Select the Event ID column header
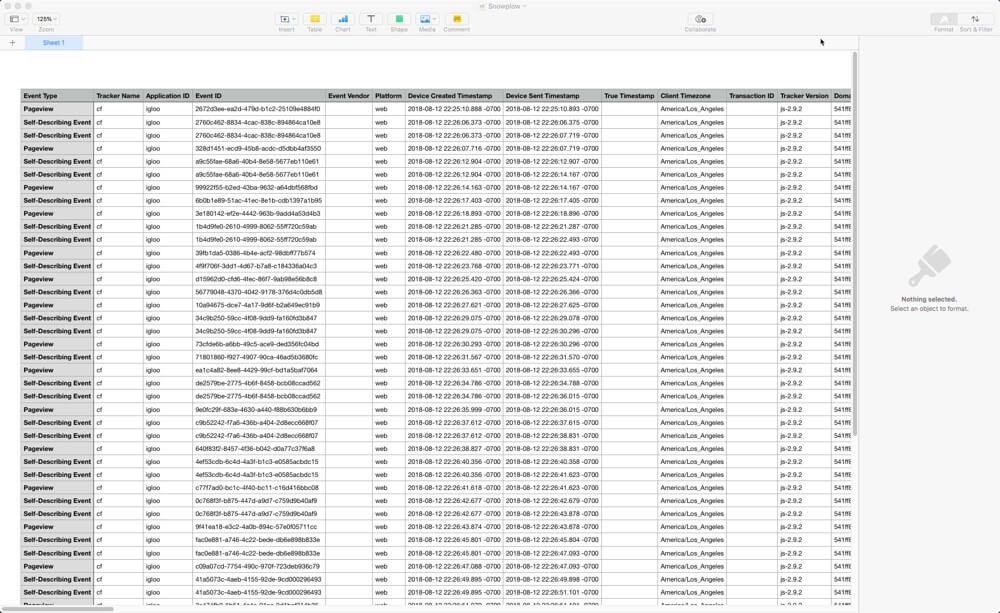 pos(259,96)
